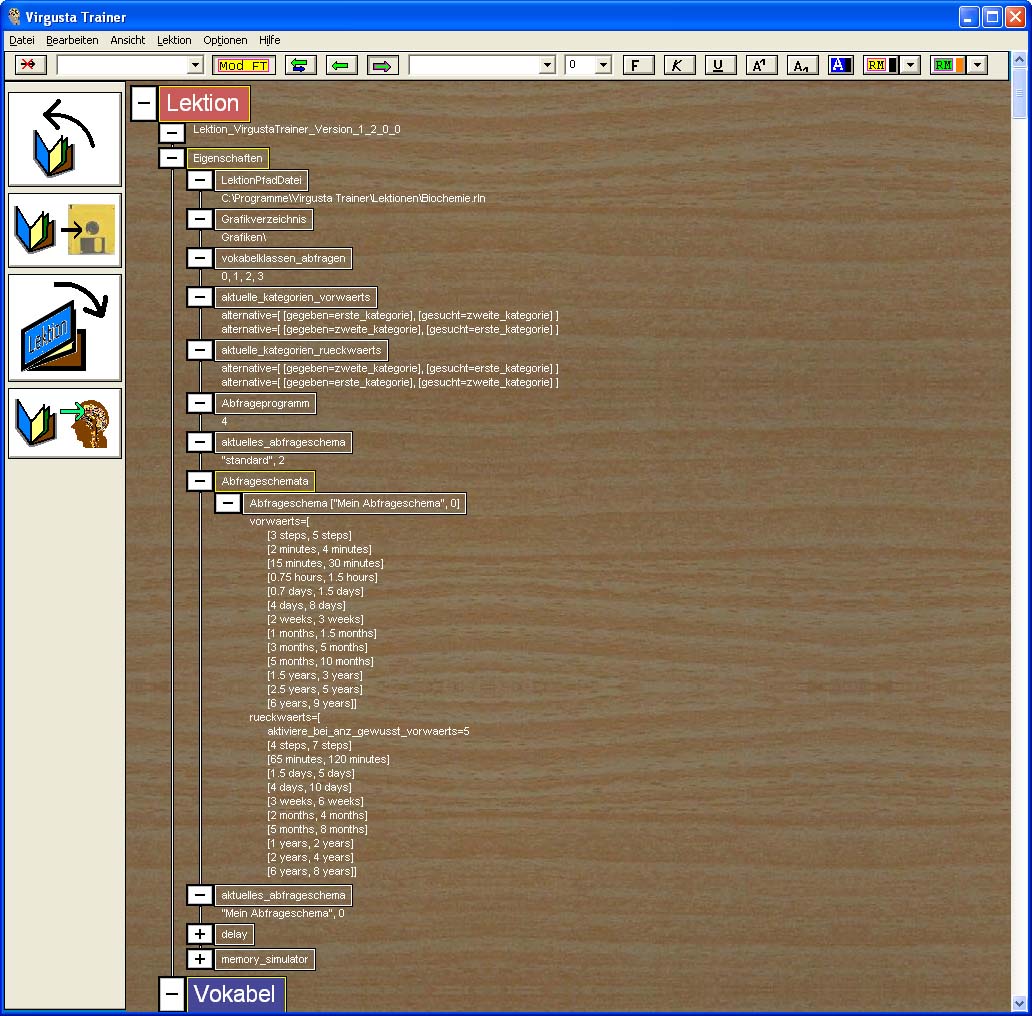Click the Lektion folder sidebar icon
The width and height of the screenshot is (1032, 1016).
point(64,327)
